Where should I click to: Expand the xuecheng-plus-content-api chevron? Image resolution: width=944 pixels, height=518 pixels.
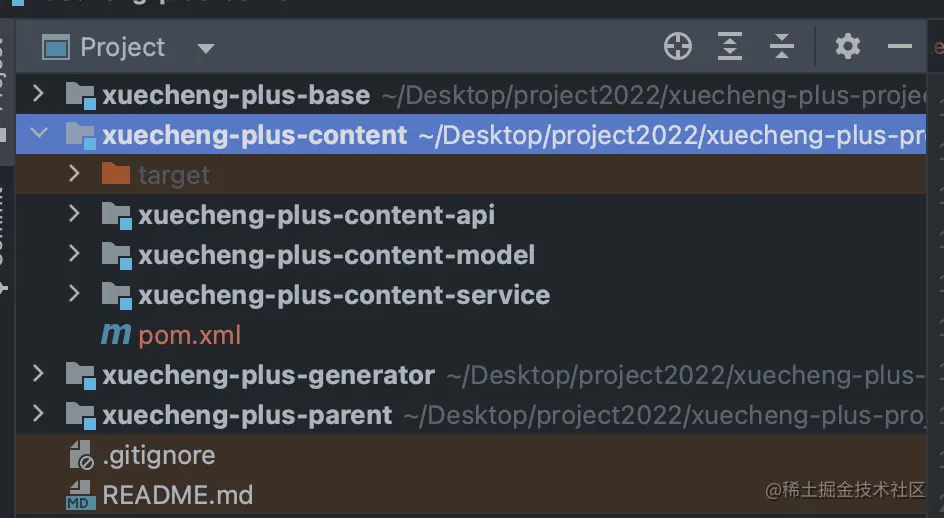coord(74,215)
